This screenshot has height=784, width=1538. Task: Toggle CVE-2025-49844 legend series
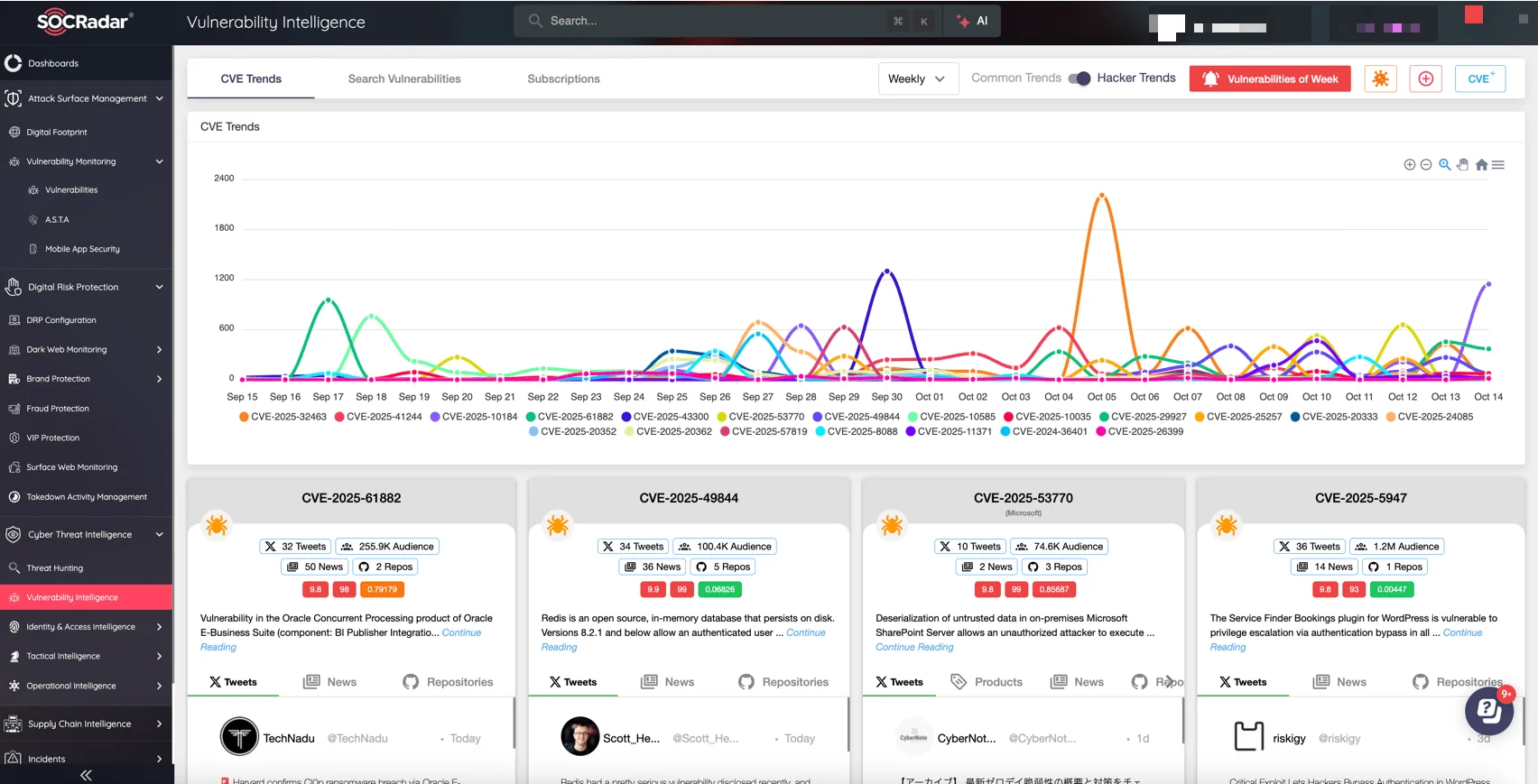[x=857, y=417]
